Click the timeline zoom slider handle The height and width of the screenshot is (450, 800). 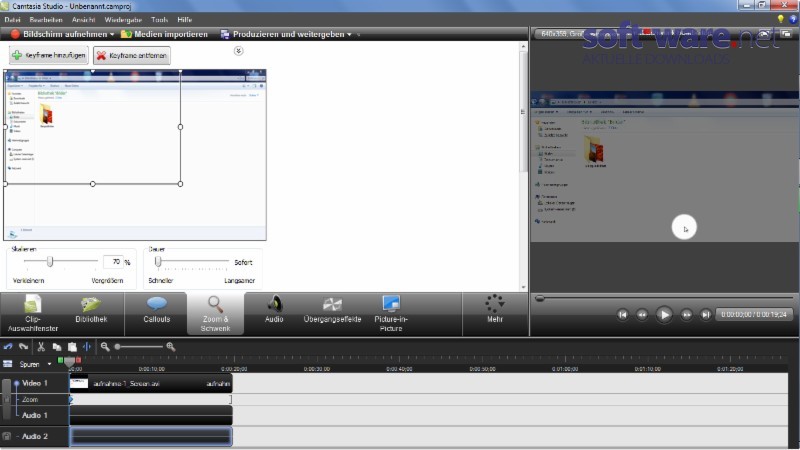tap(117, 347)
